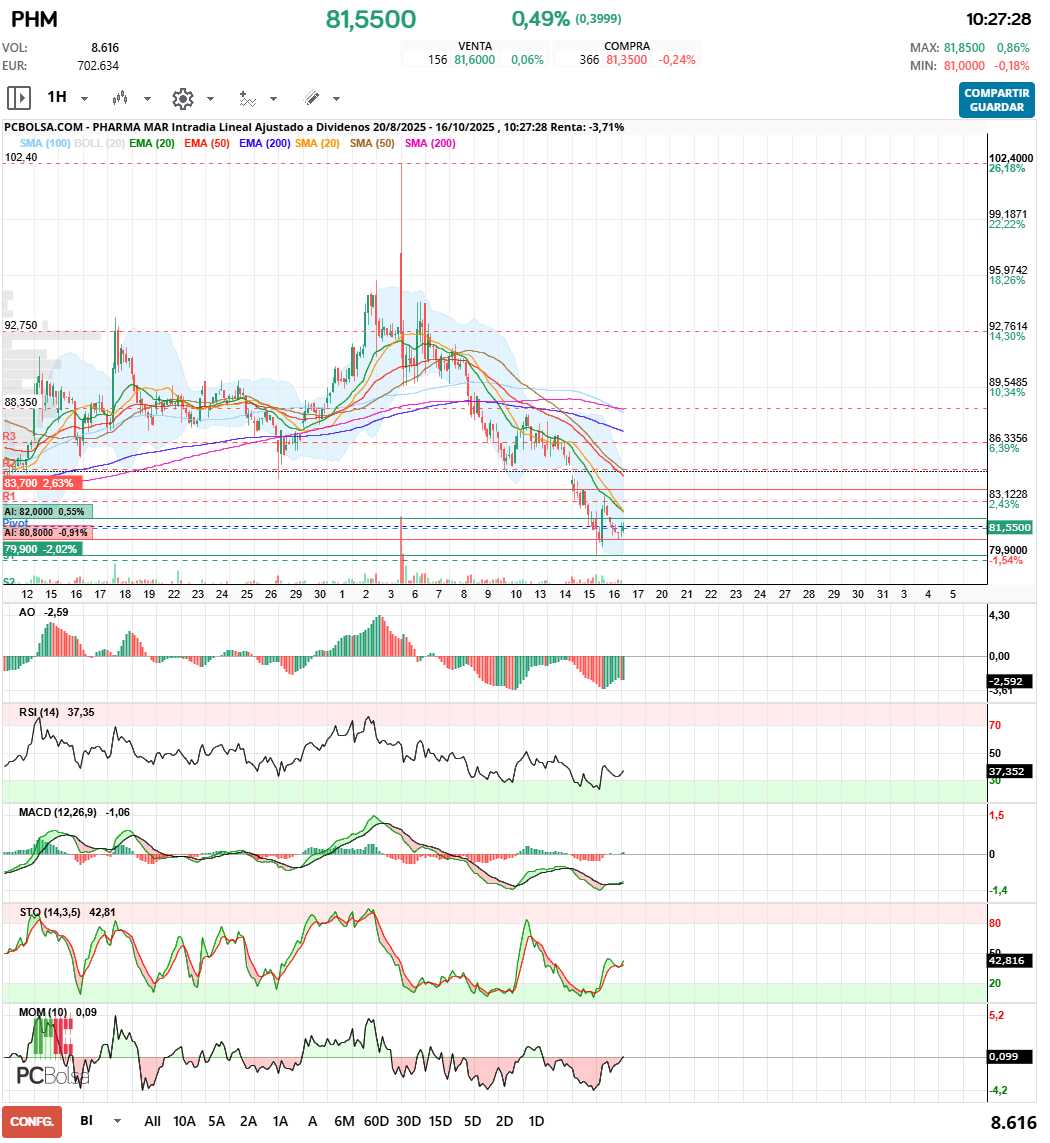Switch to the A year range
This screenshot has height=1143, width=1050.
point(312,1122)
